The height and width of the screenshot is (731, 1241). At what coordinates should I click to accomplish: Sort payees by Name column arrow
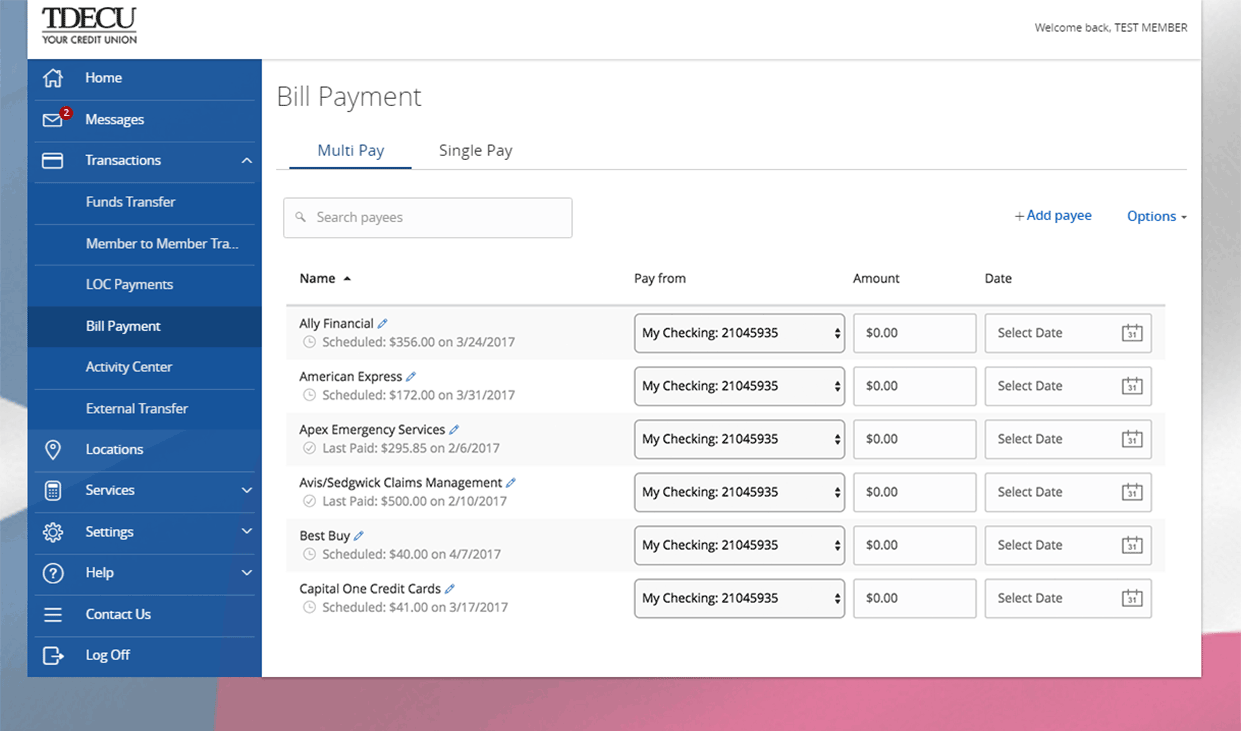click(347, 279)
